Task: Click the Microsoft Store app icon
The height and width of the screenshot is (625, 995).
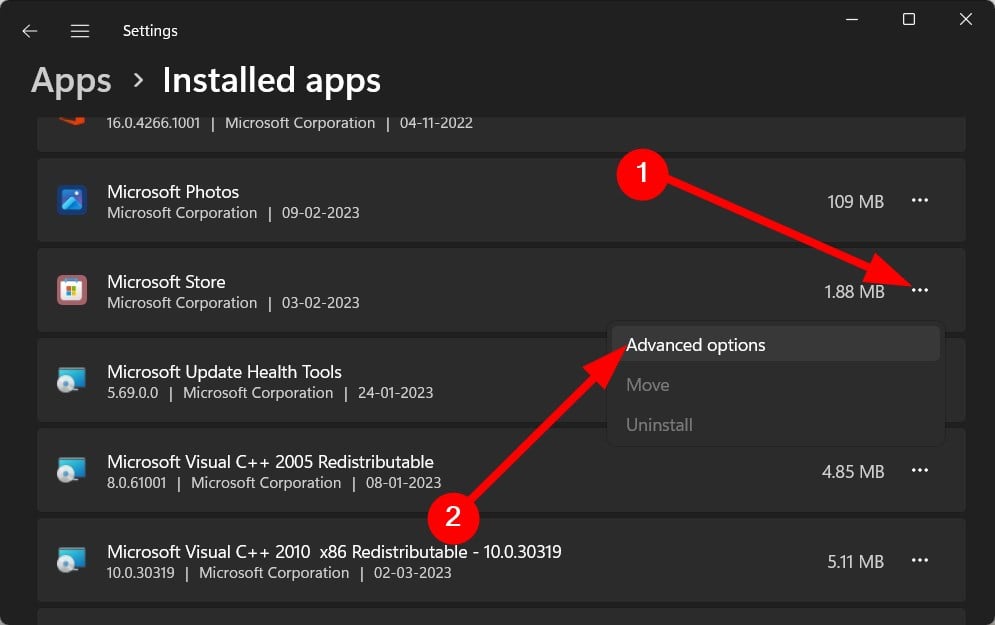Action: click(x=72, y=291)
